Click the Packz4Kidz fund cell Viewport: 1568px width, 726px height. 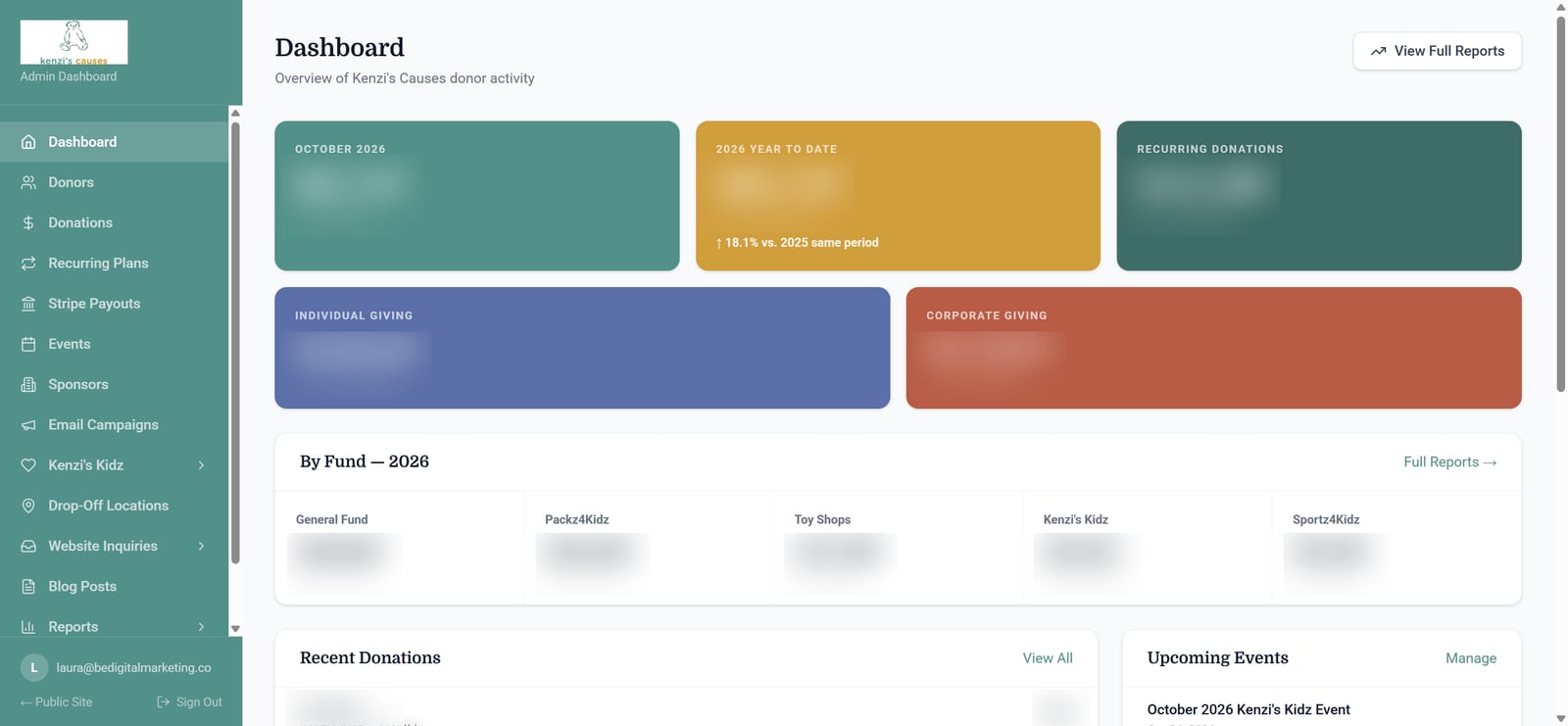pyautogui.click(x=649, y=548)
